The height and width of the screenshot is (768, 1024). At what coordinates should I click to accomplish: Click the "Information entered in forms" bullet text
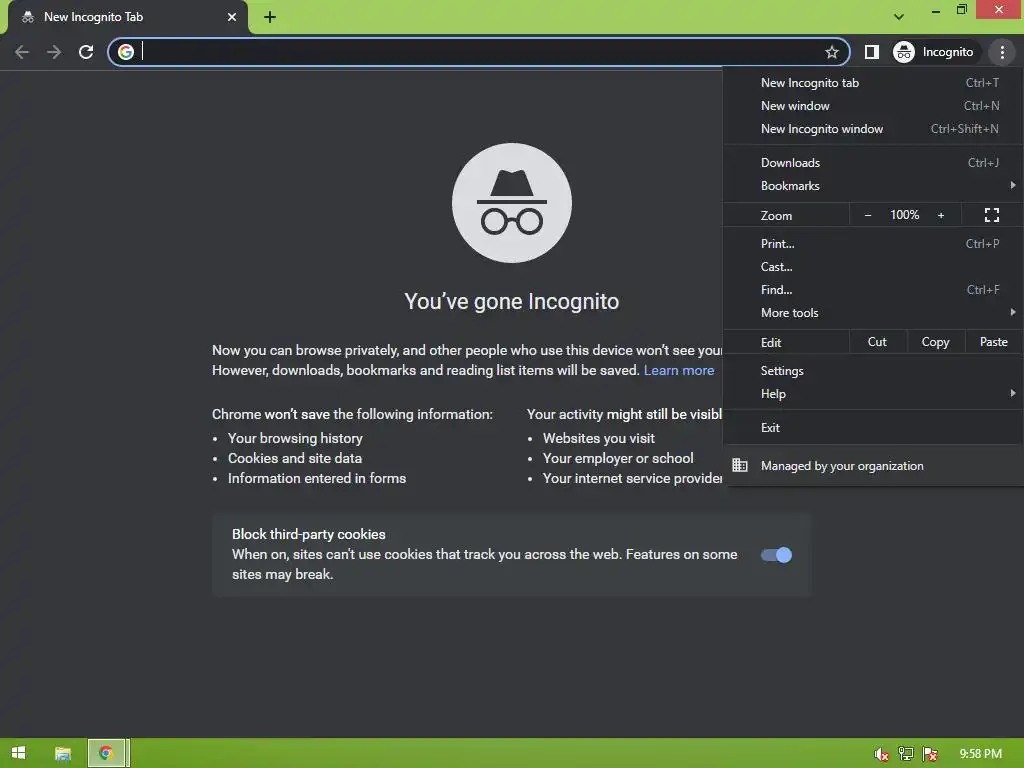pyautogui.click(x=317, y=479)
